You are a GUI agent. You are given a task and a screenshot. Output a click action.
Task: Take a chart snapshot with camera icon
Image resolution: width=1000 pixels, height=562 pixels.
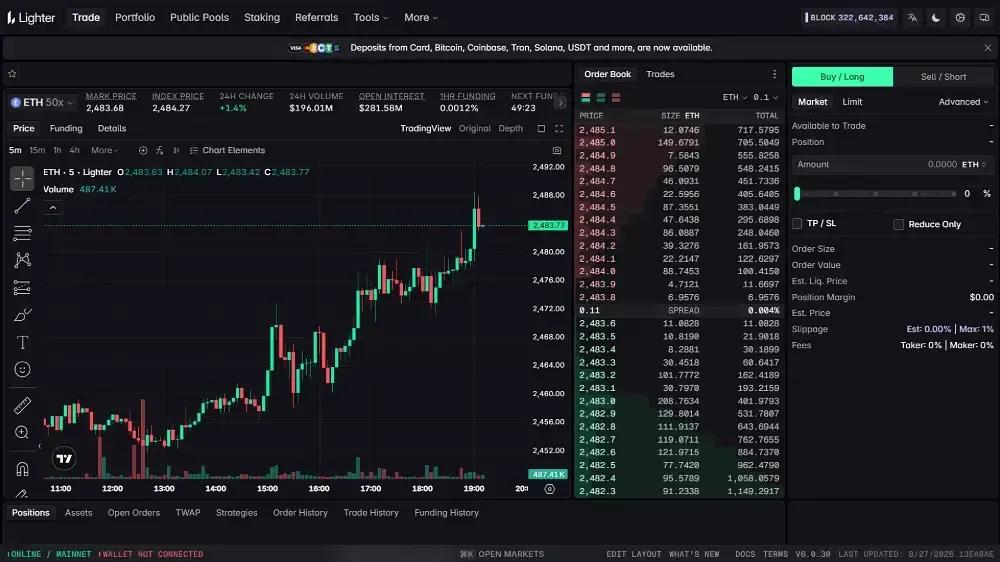(557, 151)
